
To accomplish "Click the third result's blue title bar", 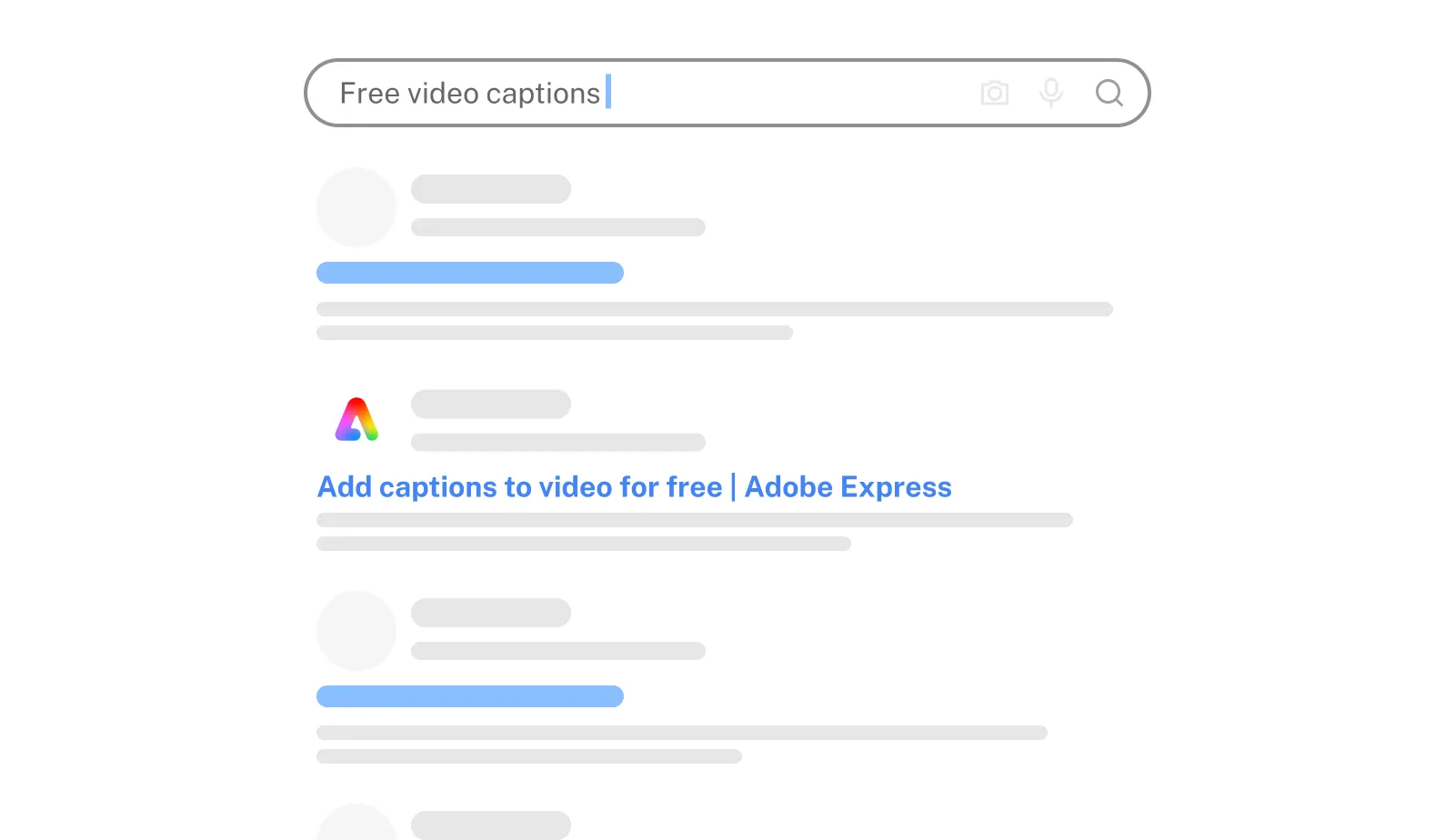I will pyautogui.click(x=469, y=696).
